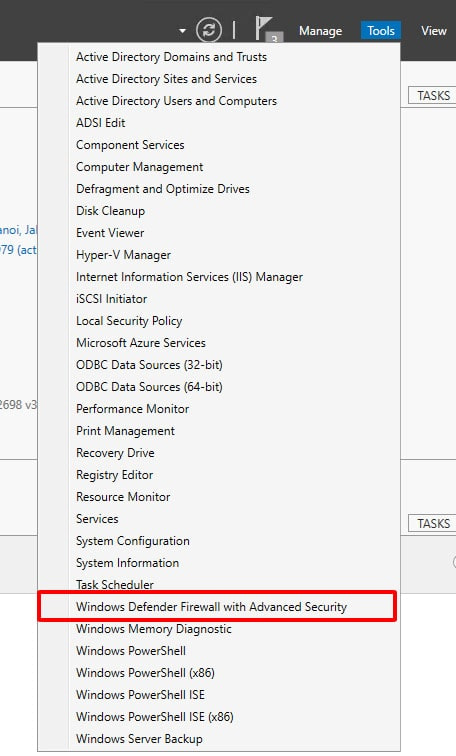The height and width of the screenshot is (756, 456).
Task: Launch Windows PowerShell (x86)
Action: tap(219, 673)
